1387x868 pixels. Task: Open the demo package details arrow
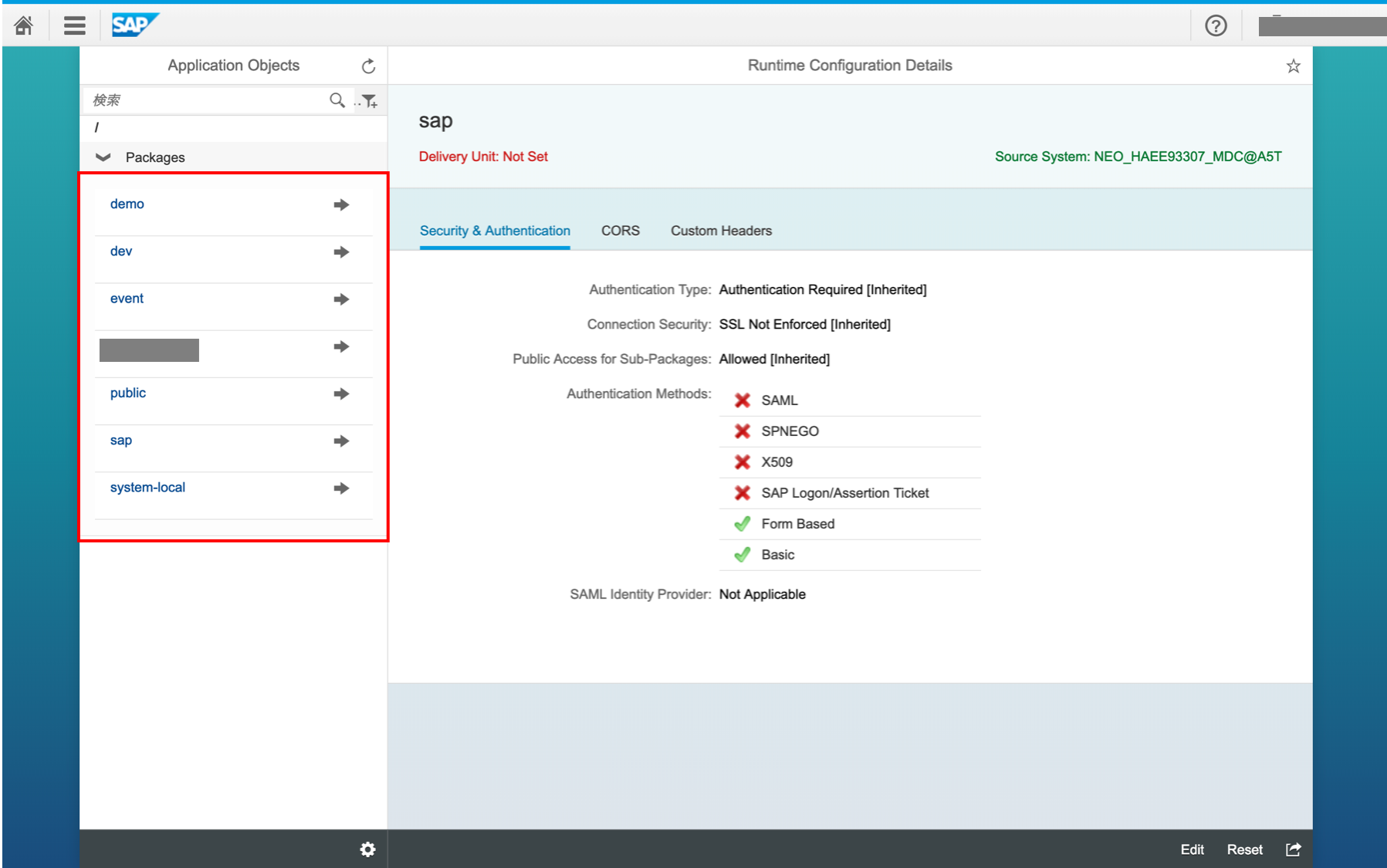[340, 204]
